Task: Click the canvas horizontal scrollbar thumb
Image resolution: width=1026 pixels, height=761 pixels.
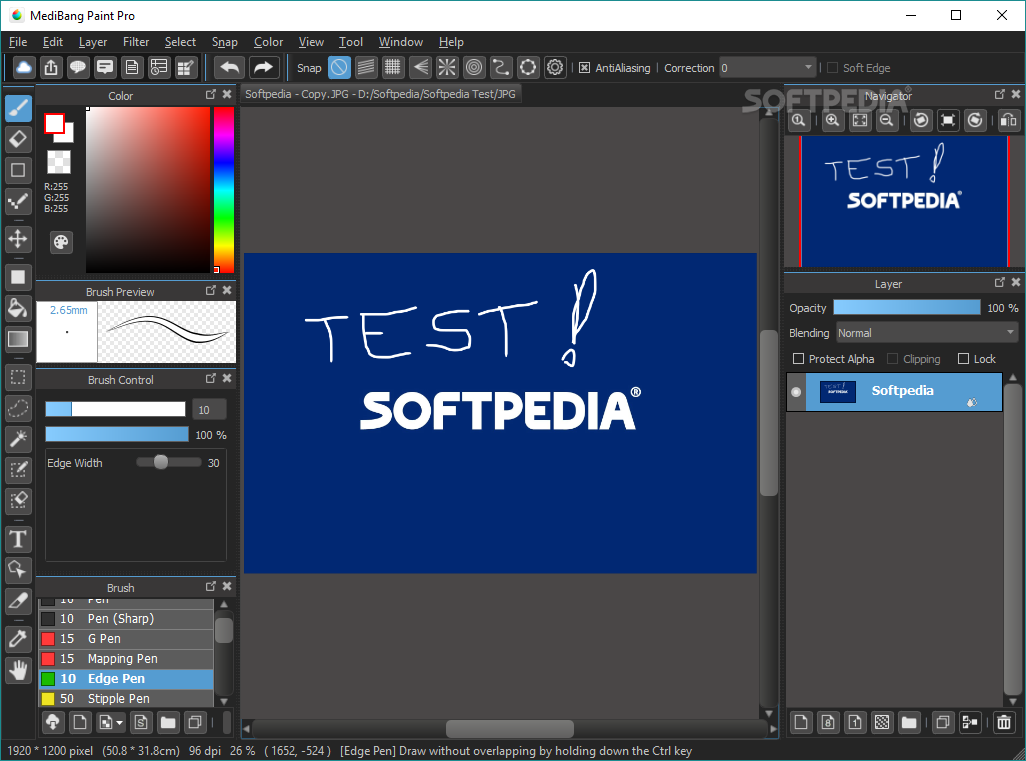Action: [x=510, y=728]
